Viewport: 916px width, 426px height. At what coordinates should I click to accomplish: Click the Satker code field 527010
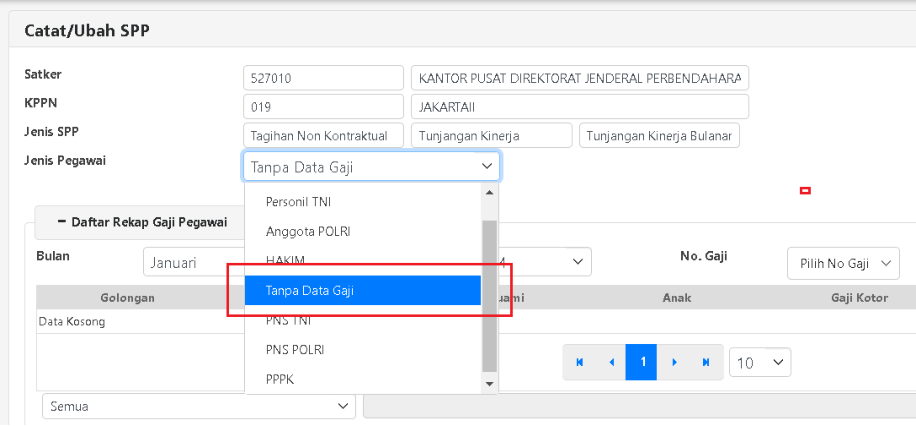coord(322,79)
